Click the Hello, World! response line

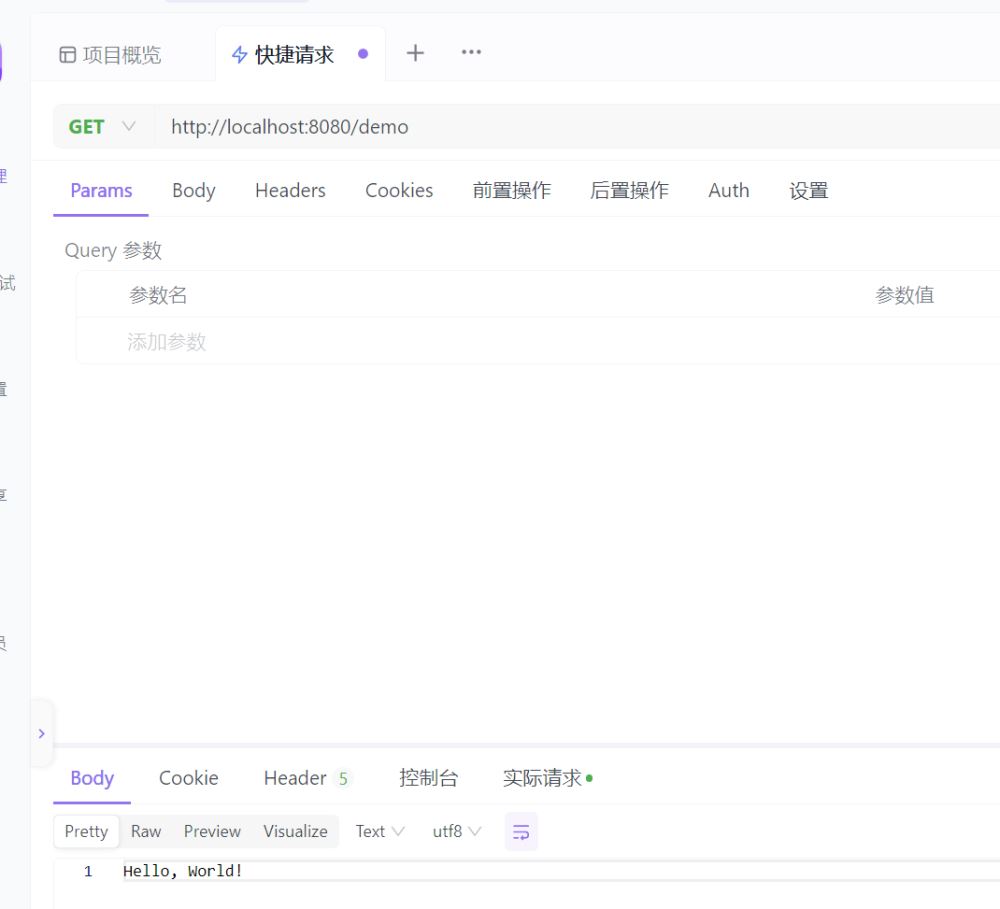tap(183, 871)
